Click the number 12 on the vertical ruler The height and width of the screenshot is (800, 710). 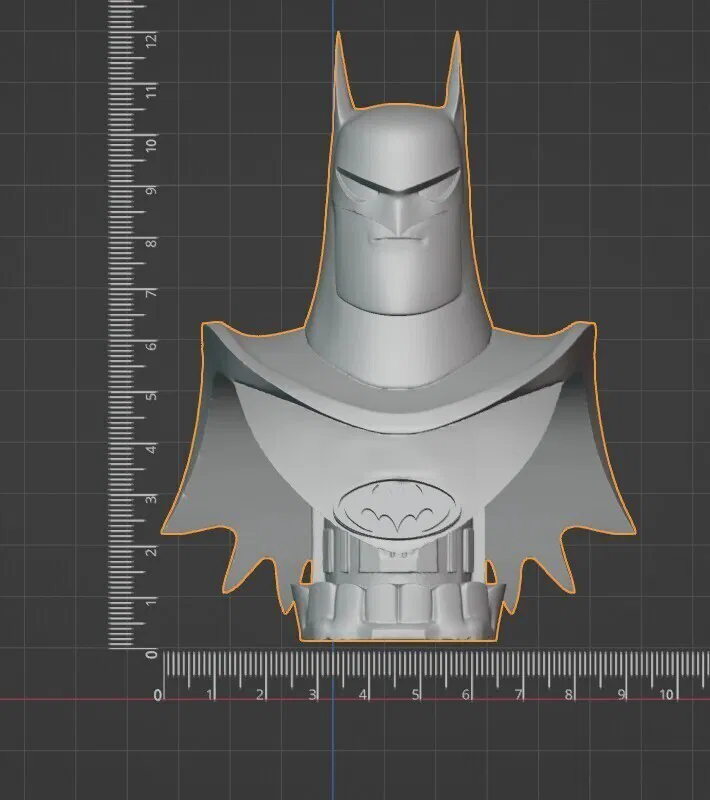coord(151,39)
